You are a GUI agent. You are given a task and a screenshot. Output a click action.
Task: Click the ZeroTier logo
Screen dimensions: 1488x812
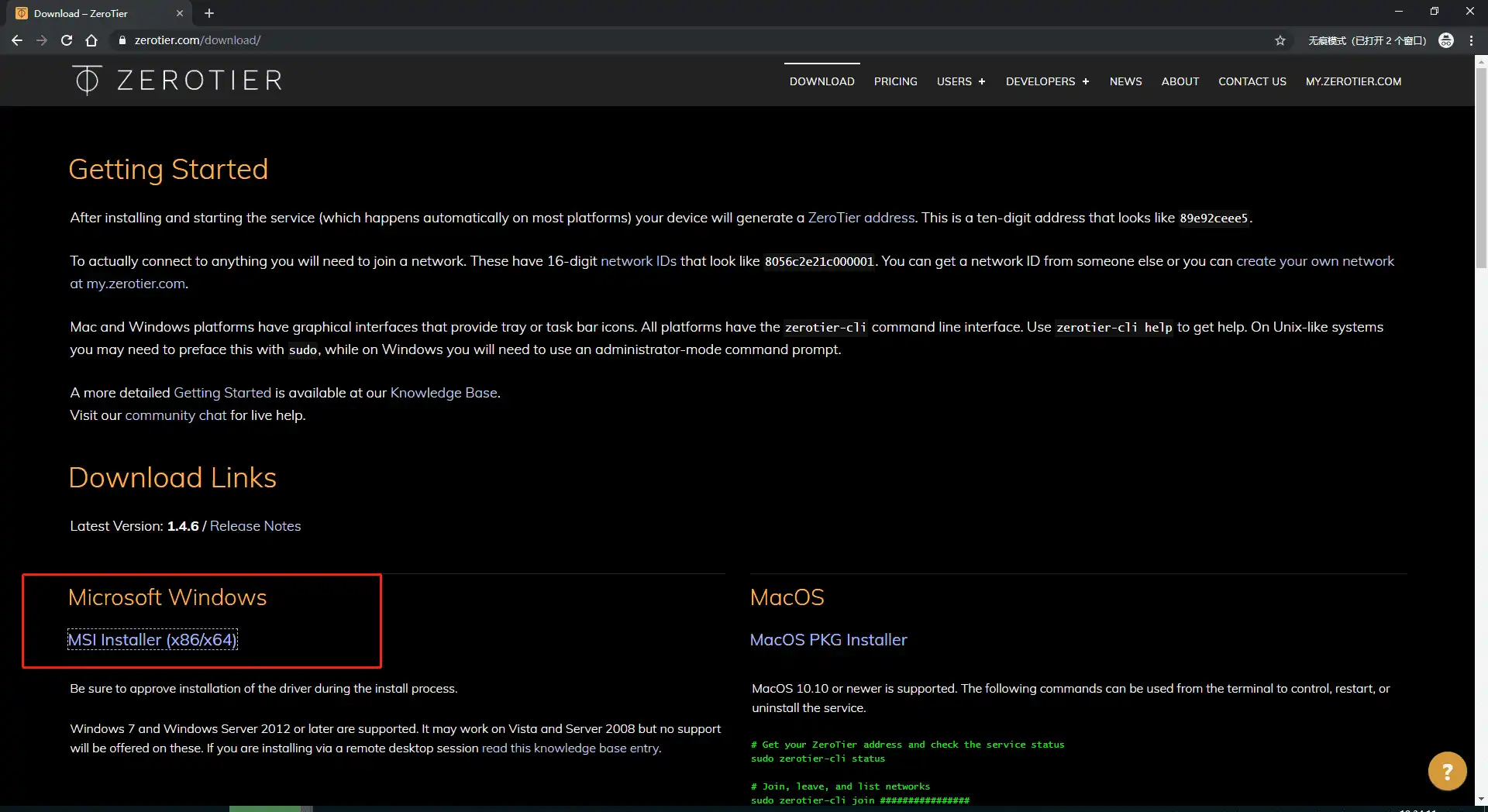point(177,80)
